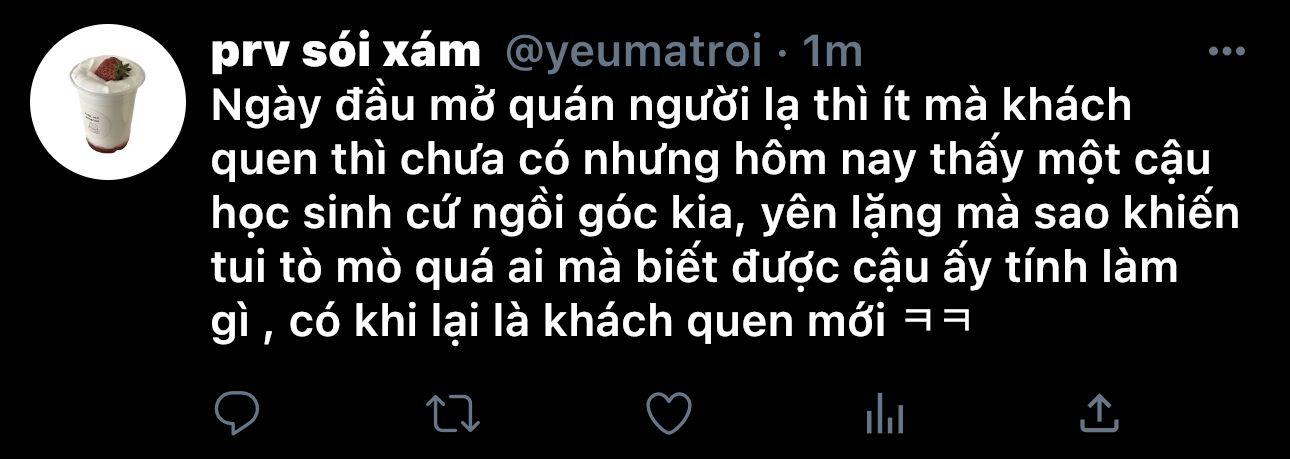
Task: Click the tweet line starting with học sinh cứ ngồi
Action: pos(725,216)
